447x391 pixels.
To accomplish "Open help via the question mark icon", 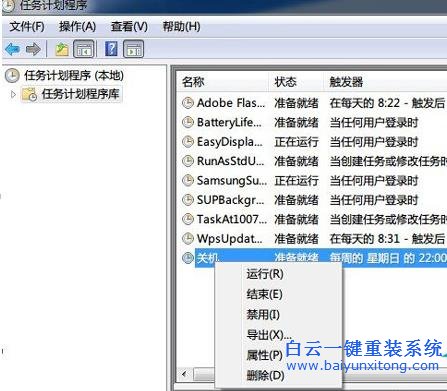I will pos(111,49).
